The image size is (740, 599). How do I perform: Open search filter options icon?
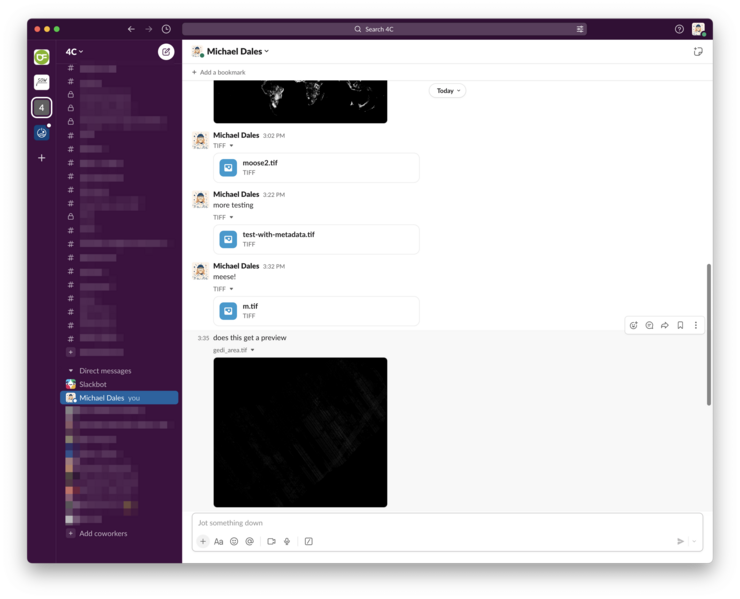point(580,29)
